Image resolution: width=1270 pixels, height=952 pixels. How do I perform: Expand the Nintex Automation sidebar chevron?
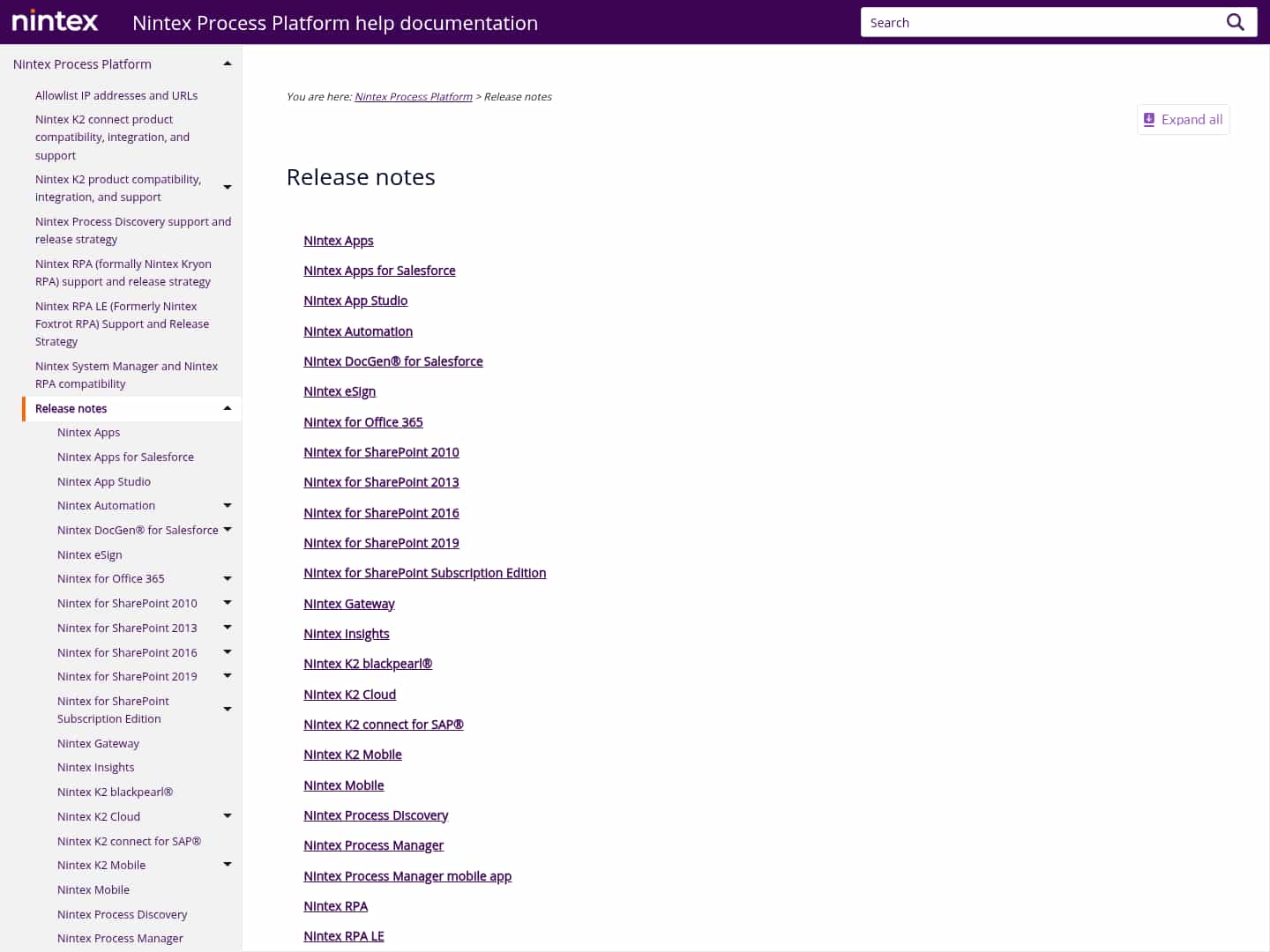pyautogui.click(x=228, y=504)
